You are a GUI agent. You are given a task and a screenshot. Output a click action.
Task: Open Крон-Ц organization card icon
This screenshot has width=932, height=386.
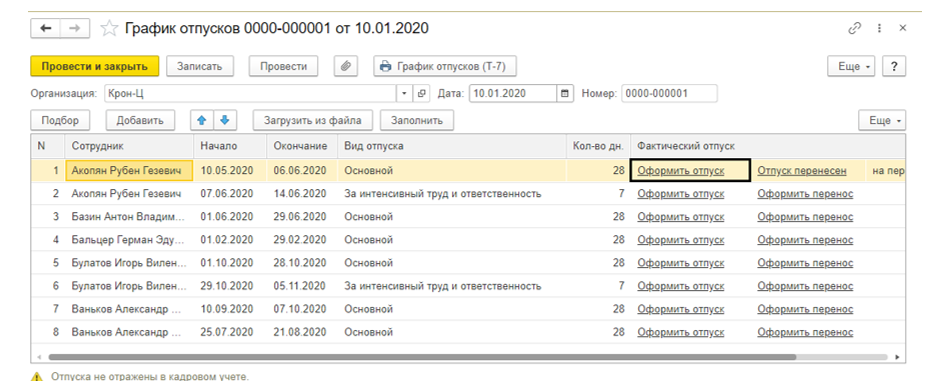pos(421,93)
